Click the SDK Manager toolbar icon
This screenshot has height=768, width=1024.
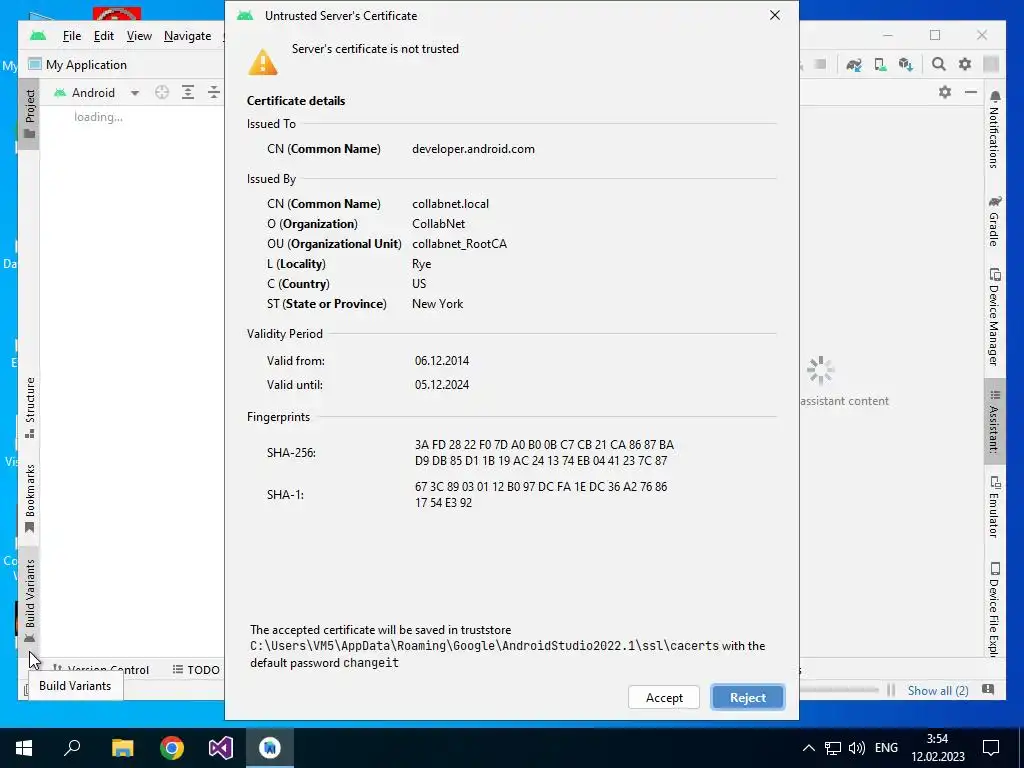coord(905,65)
